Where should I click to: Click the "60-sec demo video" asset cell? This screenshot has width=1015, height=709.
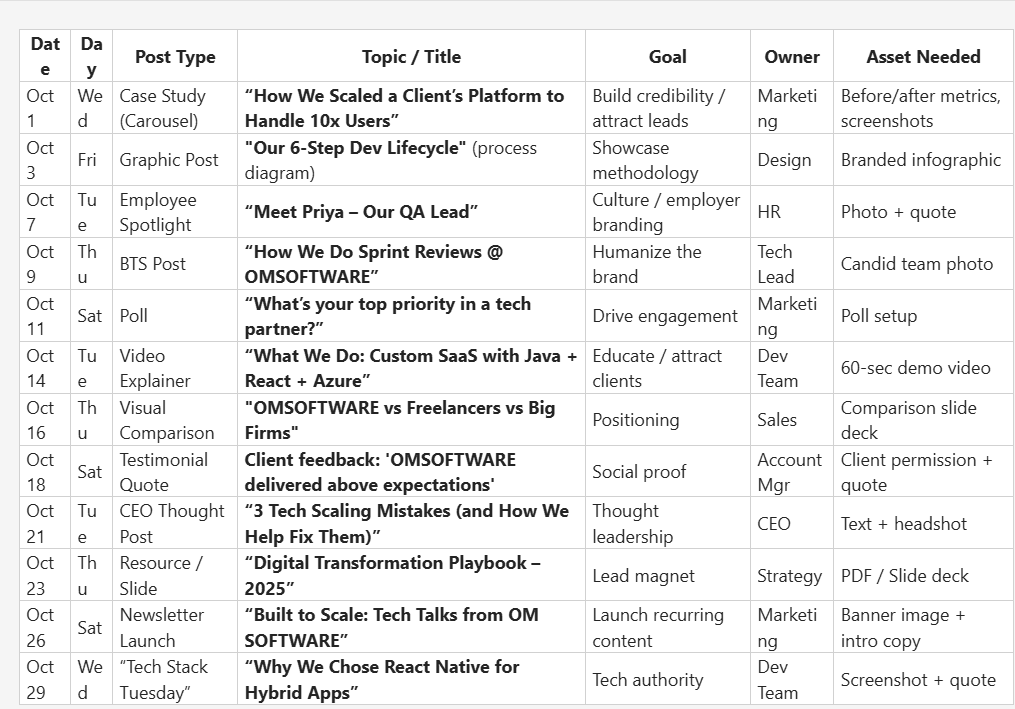tap(915, 368)
